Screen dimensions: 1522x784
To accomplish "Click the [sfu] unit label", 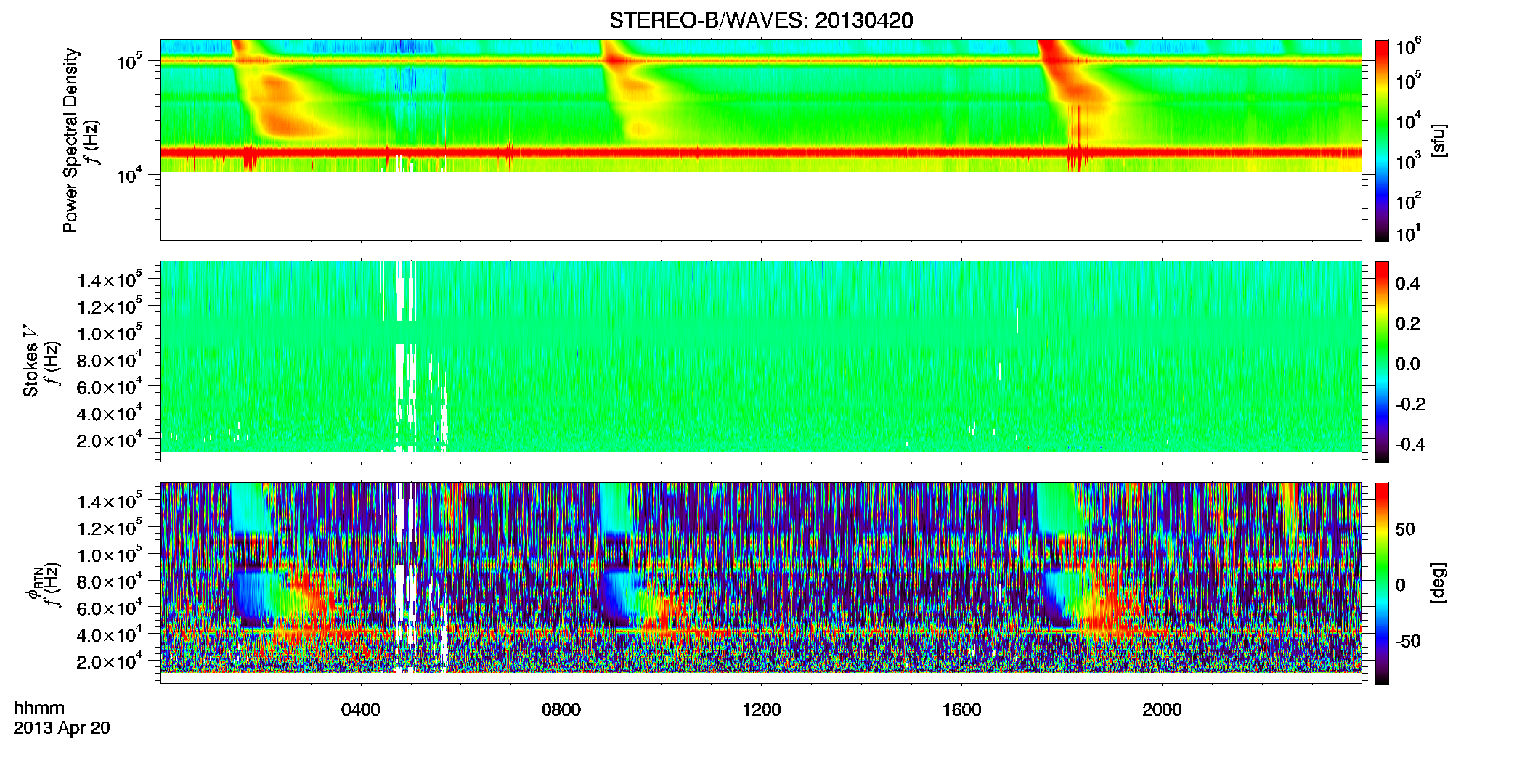I will [x=1438, y=141].
